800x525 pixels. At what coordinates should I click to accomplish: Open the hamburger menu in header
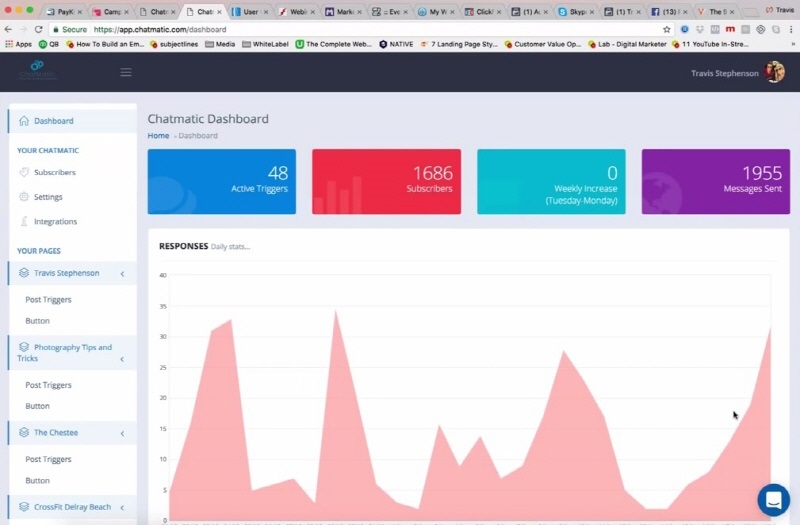tap(126, 72)
